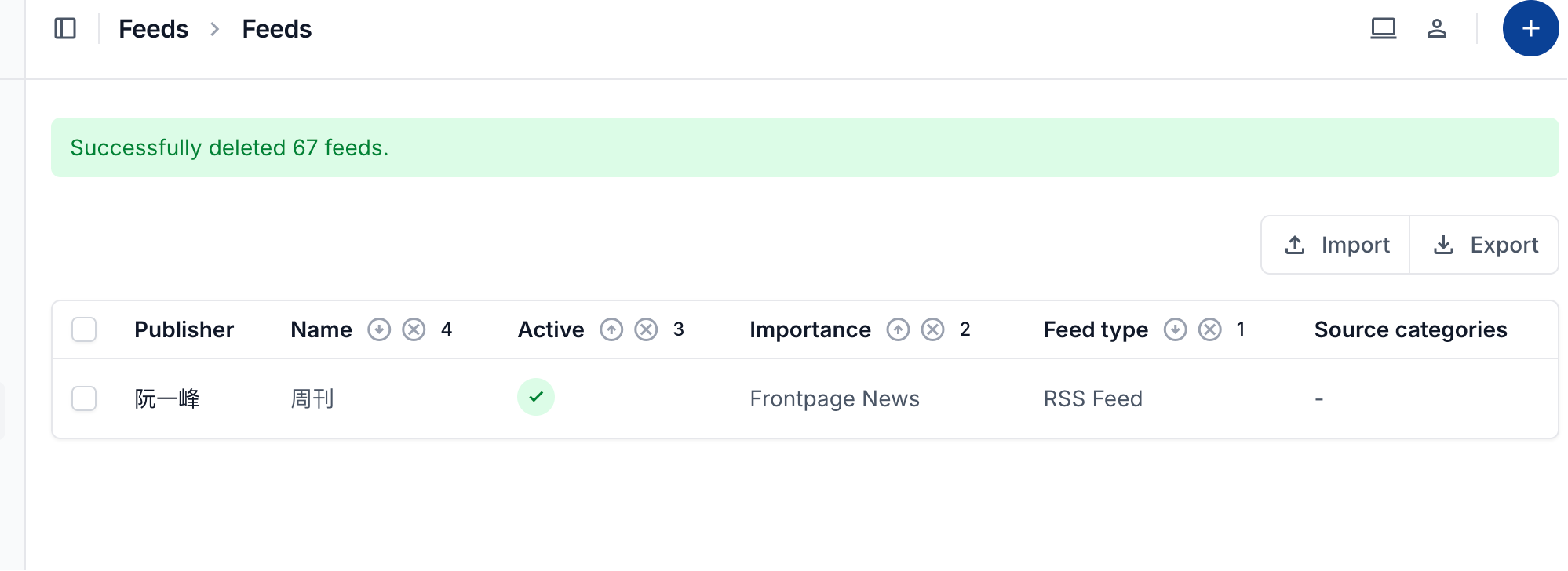Remove the Feed type sort

(x=1210, y=329)
